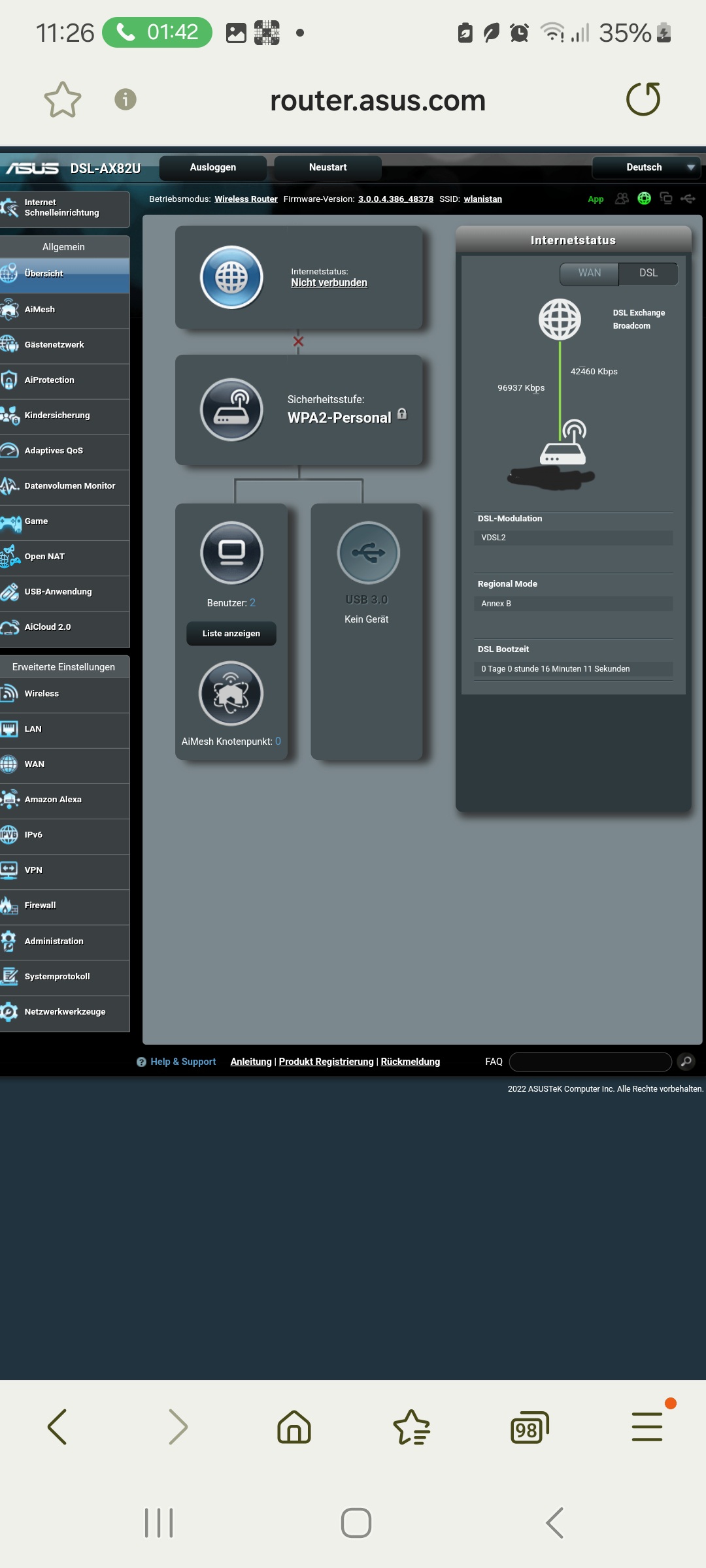The width and height of the screenshot is (706, 1568).
Task: Click the green internet status globe icon
Action: [x=644, y=198]
